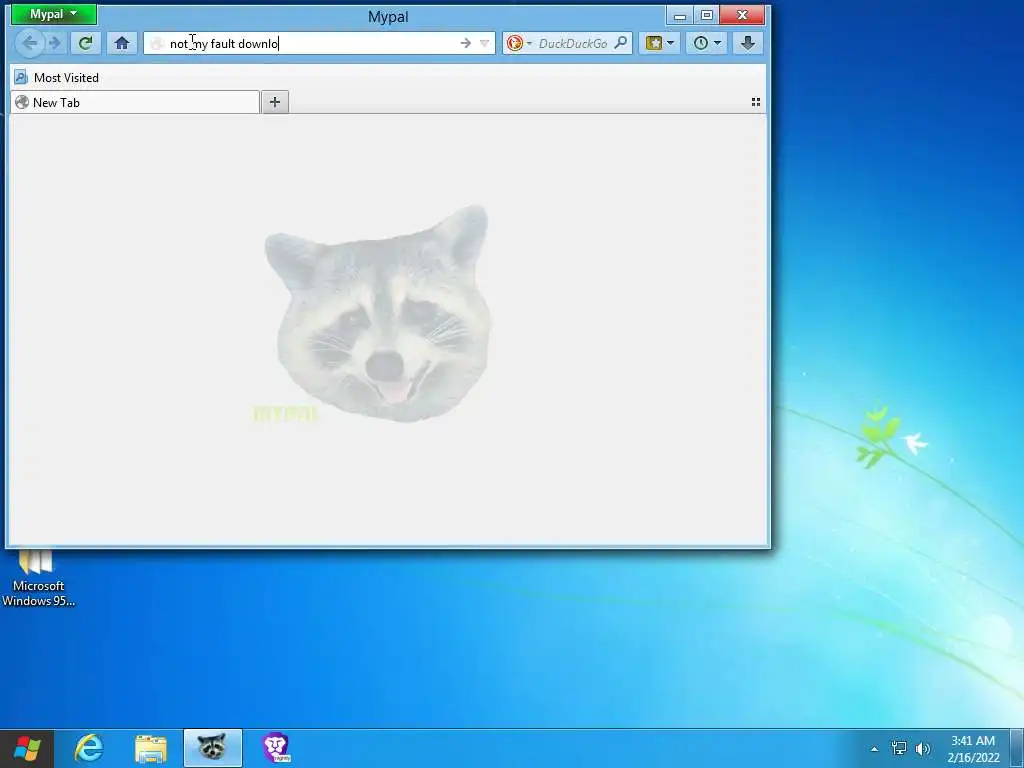Maximize the Mypal window

707,15
